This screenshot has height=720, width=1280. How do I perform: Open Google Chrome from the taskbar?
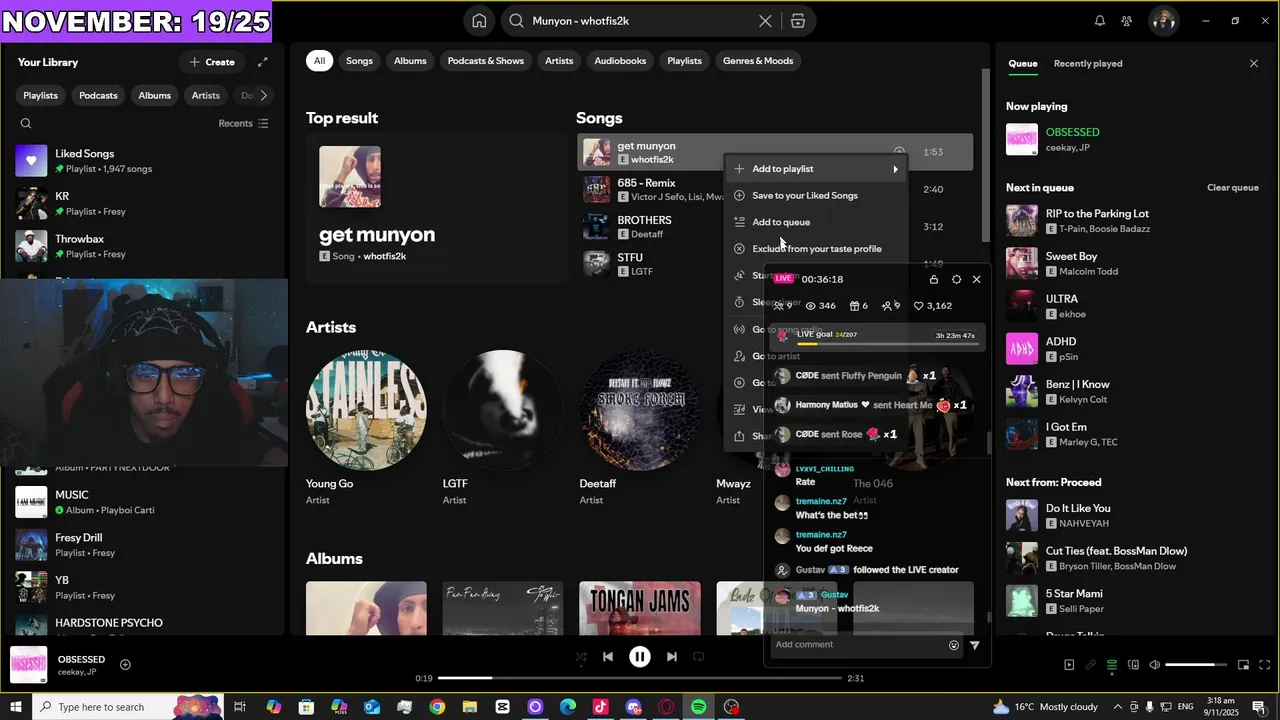point(437,707)
